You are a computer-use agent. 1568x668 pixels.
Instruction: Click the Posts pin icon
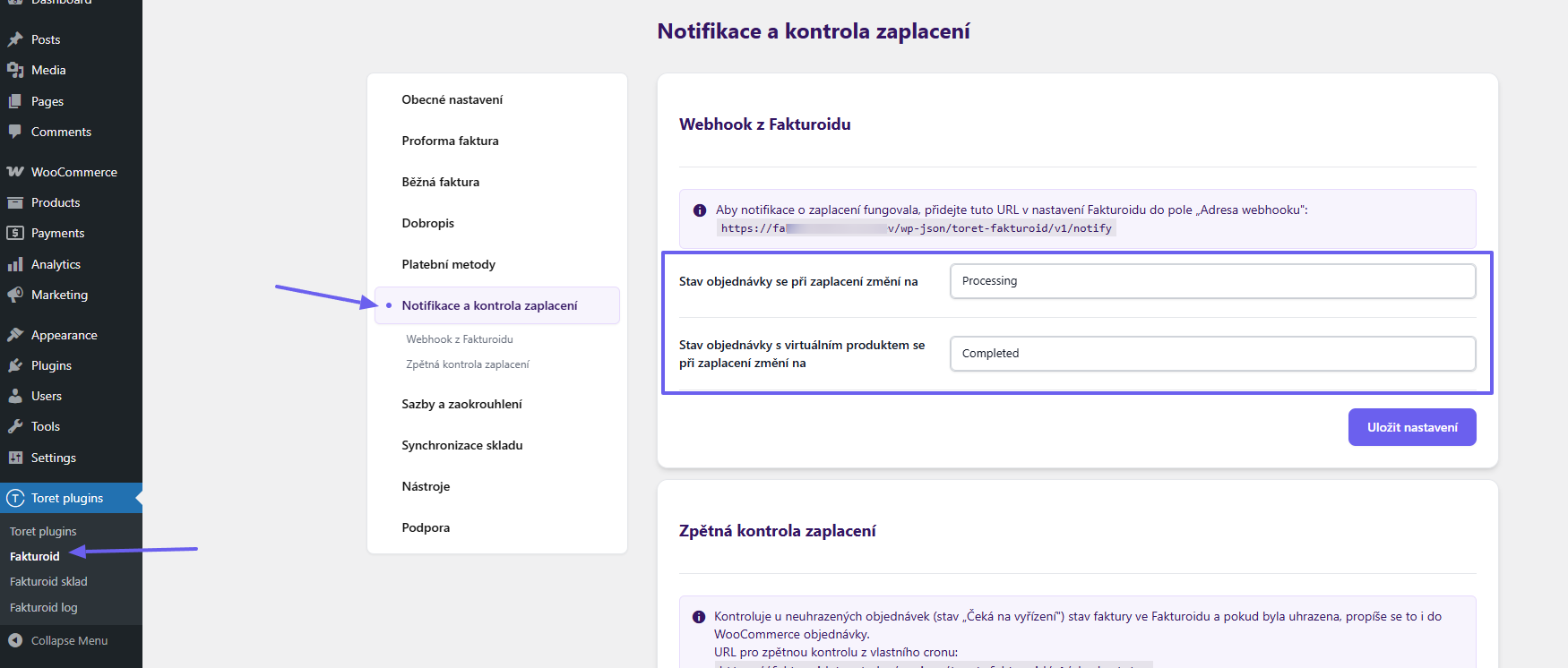15,39
